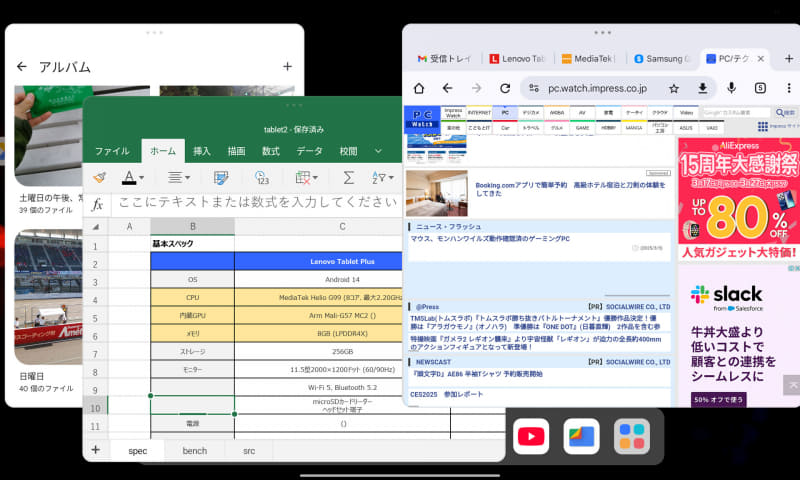
Task: Switch to the Samsung browser tab
Action: 661,59
